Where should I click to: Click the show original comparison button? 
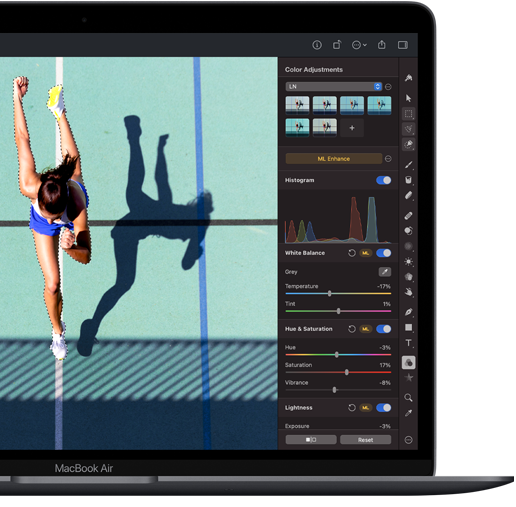[311, 440]
